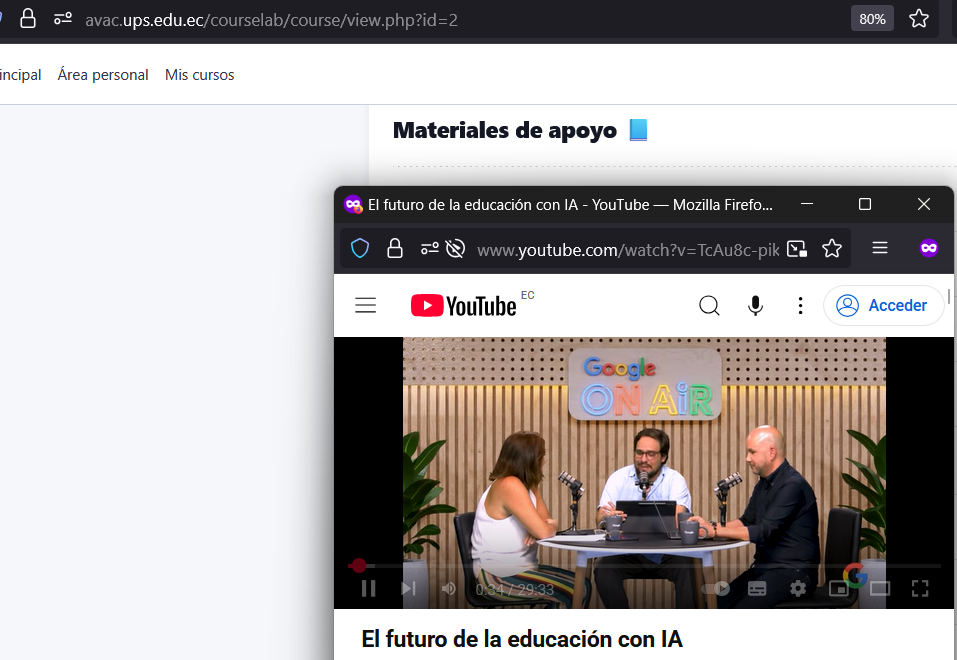Toggle video subtitles on

coord(757,589)
